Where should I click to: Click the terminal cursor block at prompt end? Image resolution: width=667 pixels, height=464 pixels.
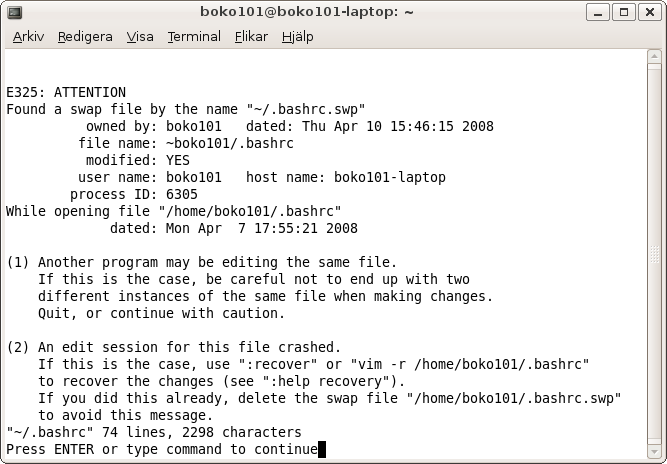(x=322, y=450)
